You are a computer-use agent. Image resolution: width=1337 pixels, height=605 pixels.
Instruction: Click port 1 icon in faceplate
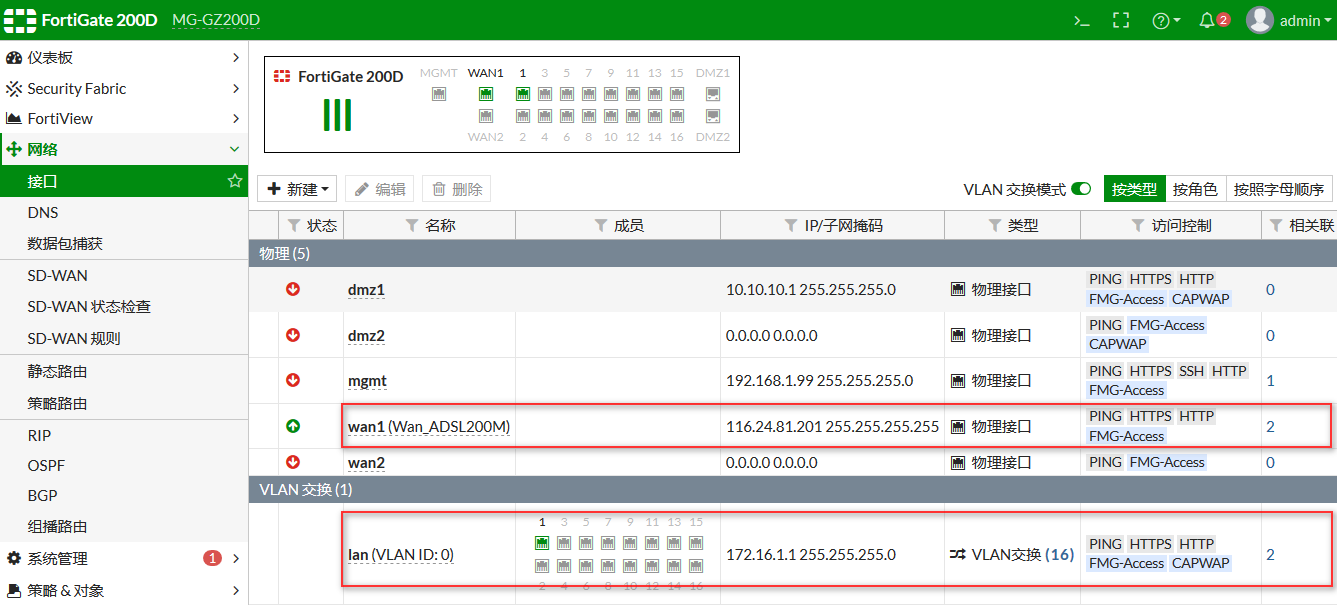coord(522,94)
